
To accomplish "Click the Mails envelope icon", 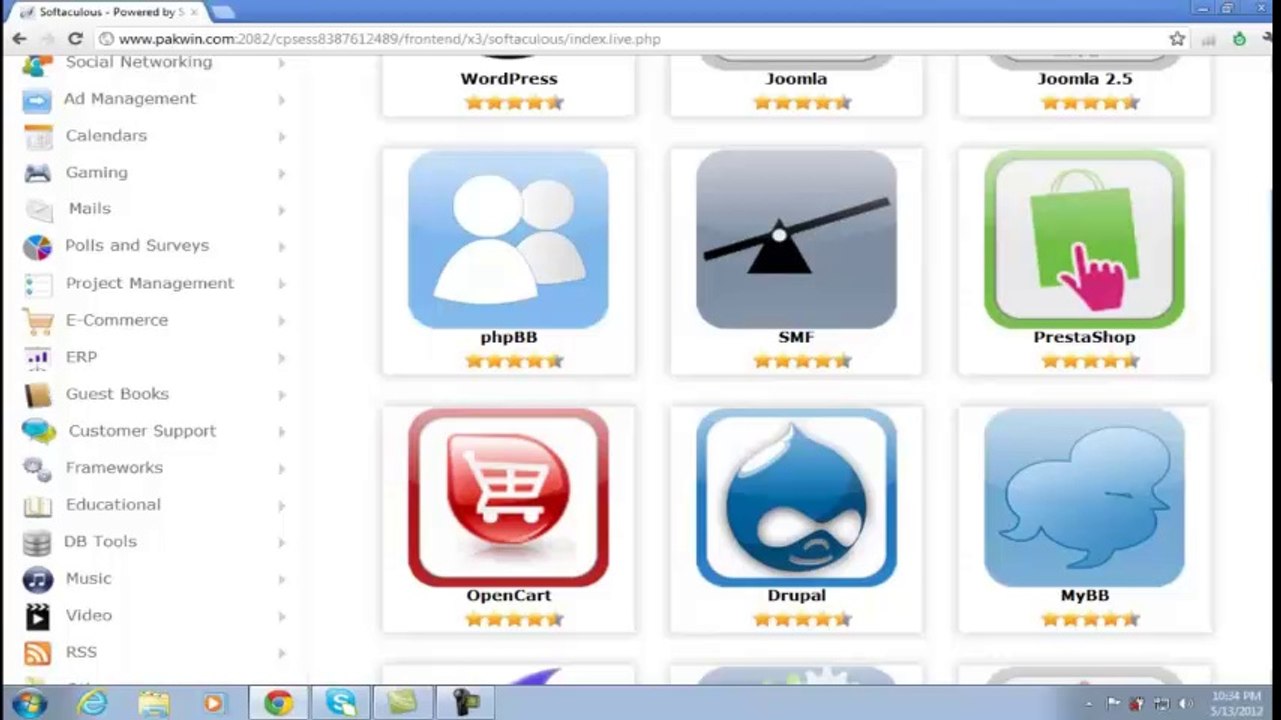I will point(39,210).
